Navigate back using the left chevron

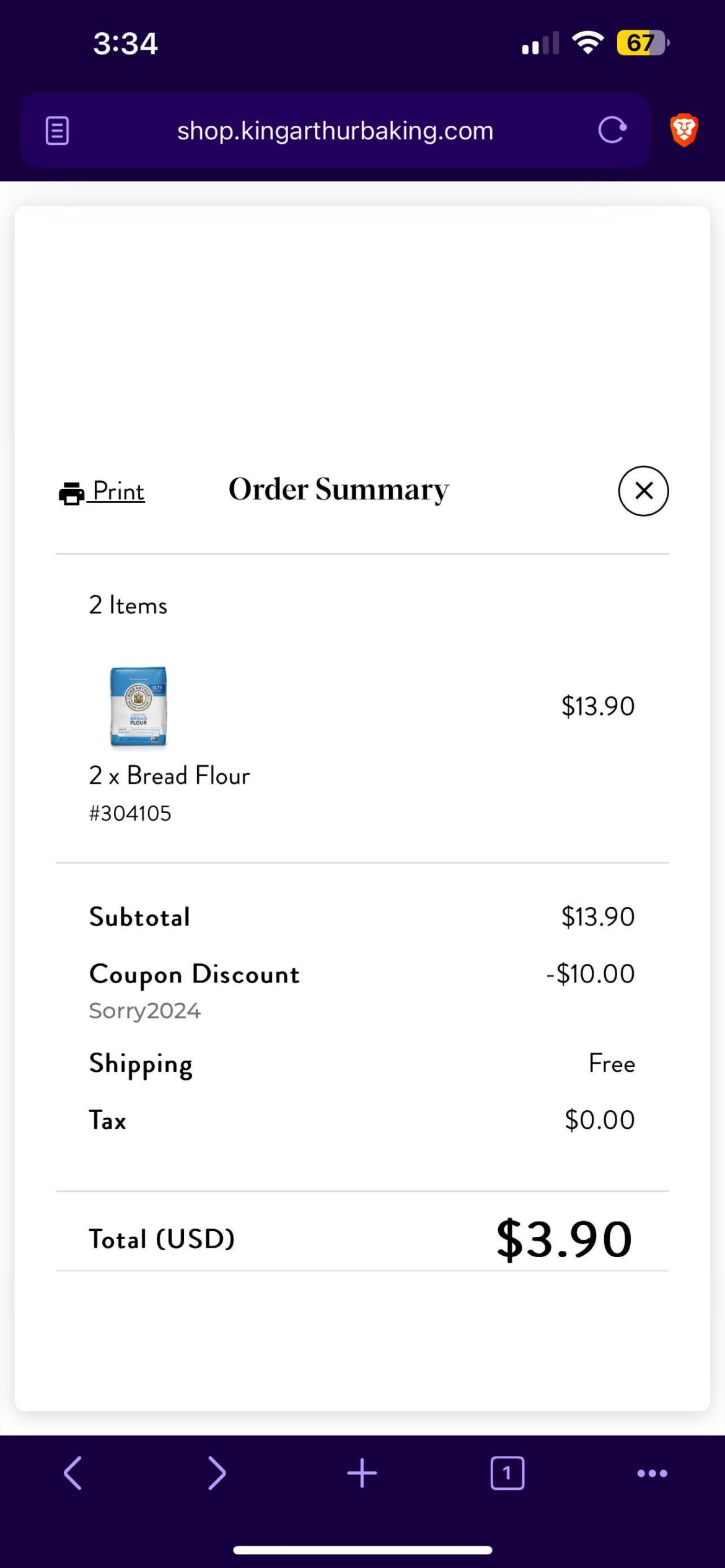72,1473
